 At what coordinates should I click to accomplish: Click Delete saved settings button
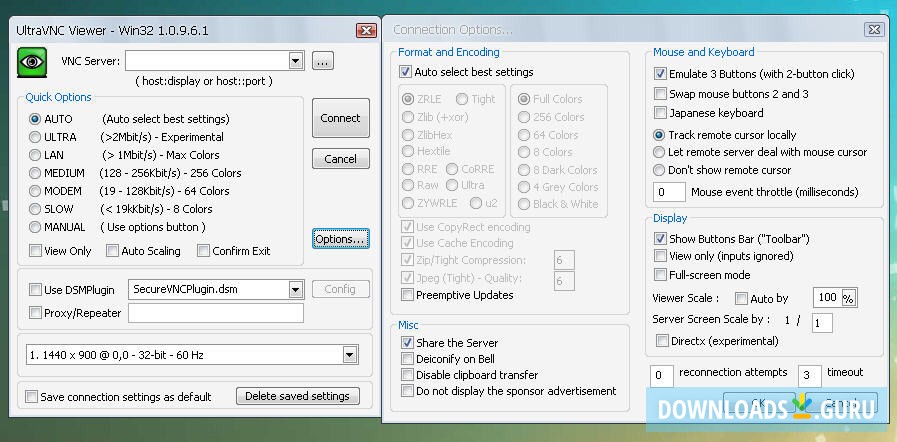297,396
